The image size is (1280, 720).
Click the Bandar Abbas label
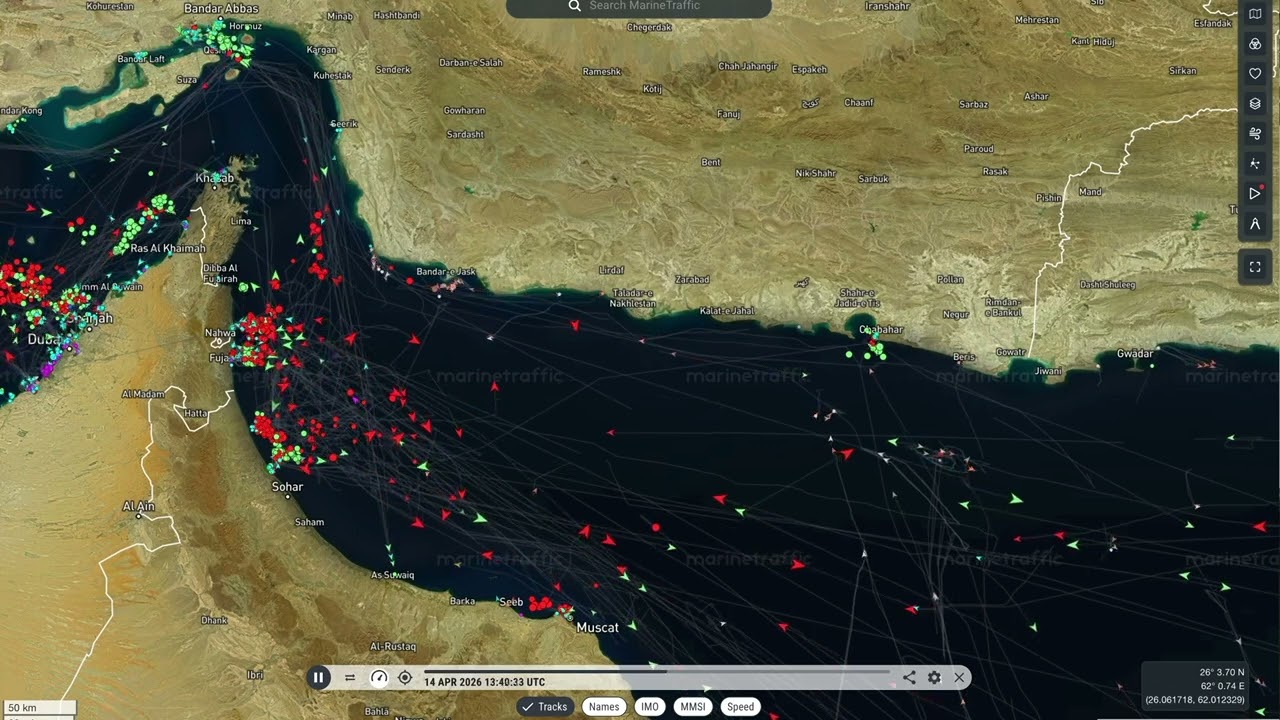click(222, 9)
